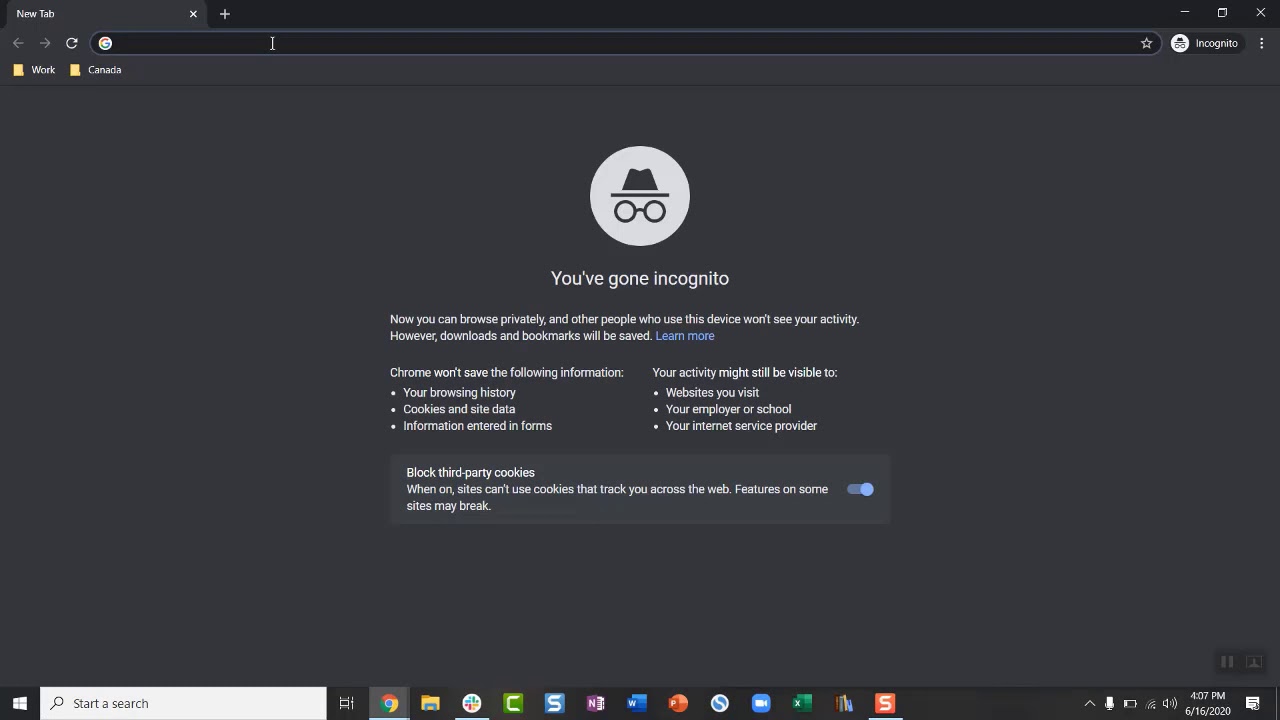Switch to Chrome on the taskbar

click(389, 703)
